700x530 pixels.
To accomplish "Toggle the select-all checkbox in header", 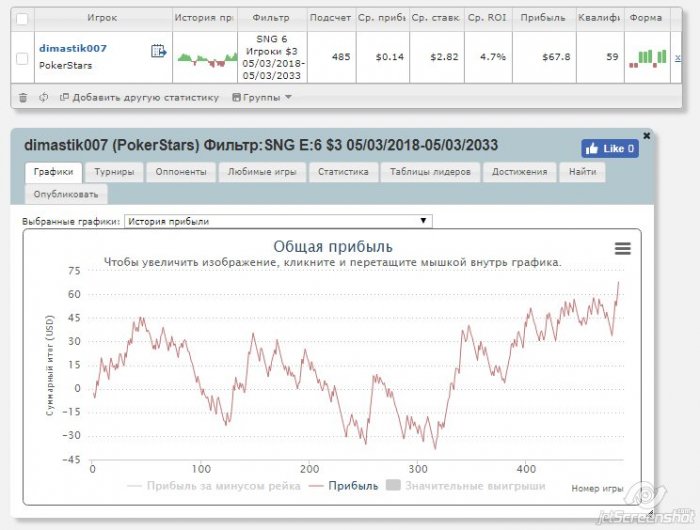I will click(x=22, y=19).
